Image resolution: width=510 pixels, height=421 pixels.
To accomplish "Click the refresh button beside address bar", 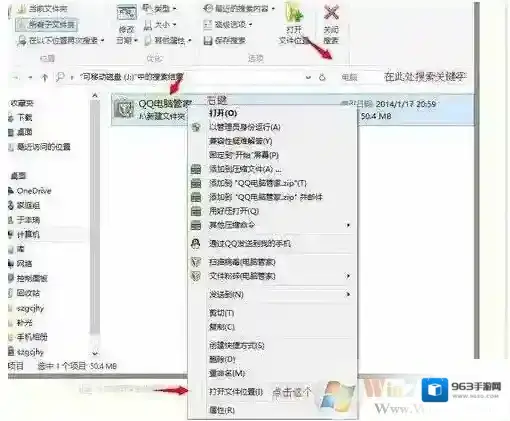I will pyautogui.click(x=322, y=77).
